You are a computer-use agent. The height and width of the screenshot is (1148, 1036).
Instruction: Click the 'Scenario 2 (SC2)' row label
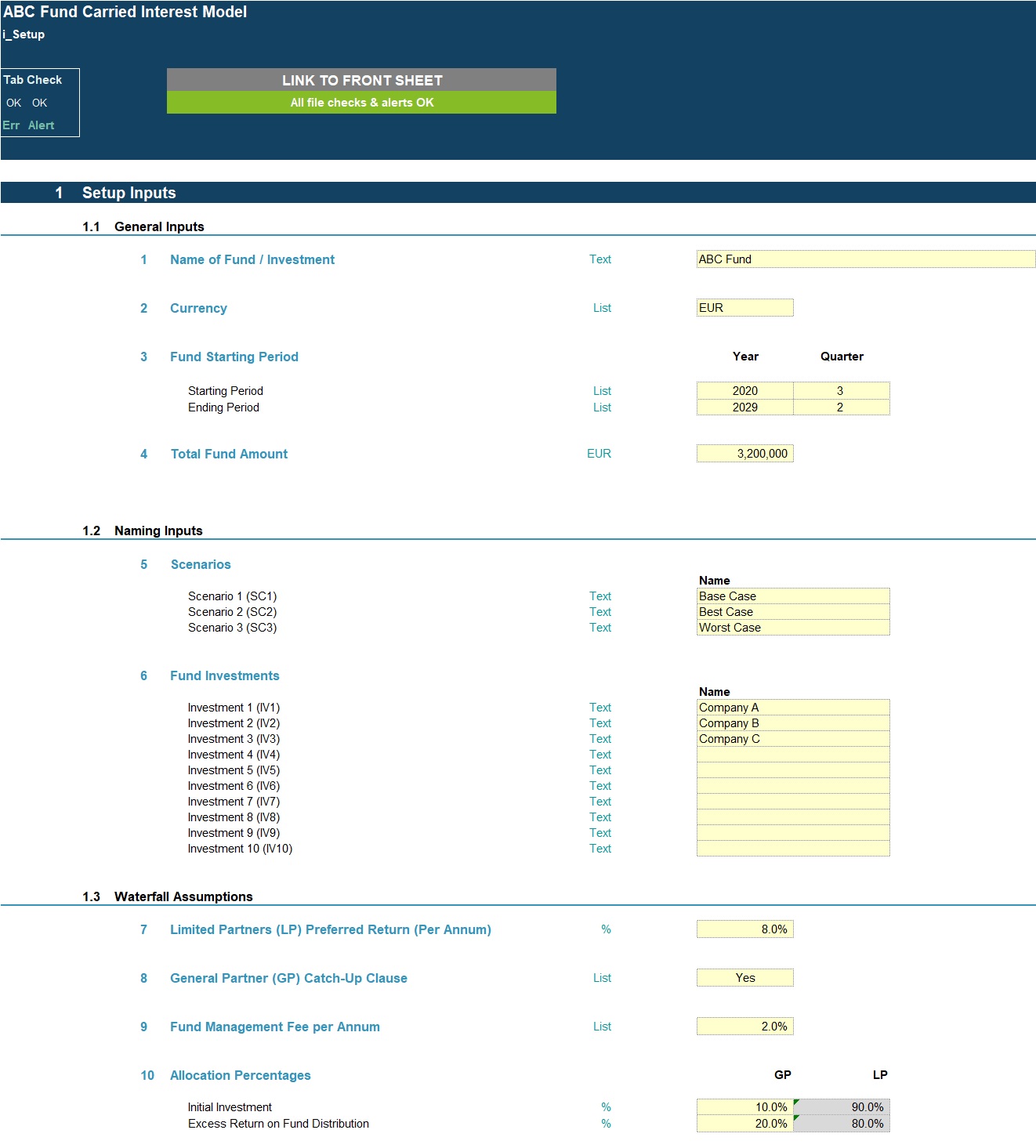click(x=232, y=612)
